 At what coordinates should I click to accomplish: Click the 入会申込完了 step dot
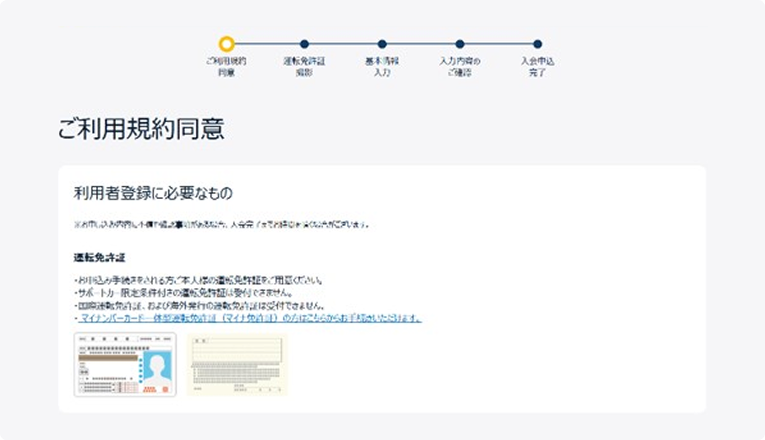(537, 44)
